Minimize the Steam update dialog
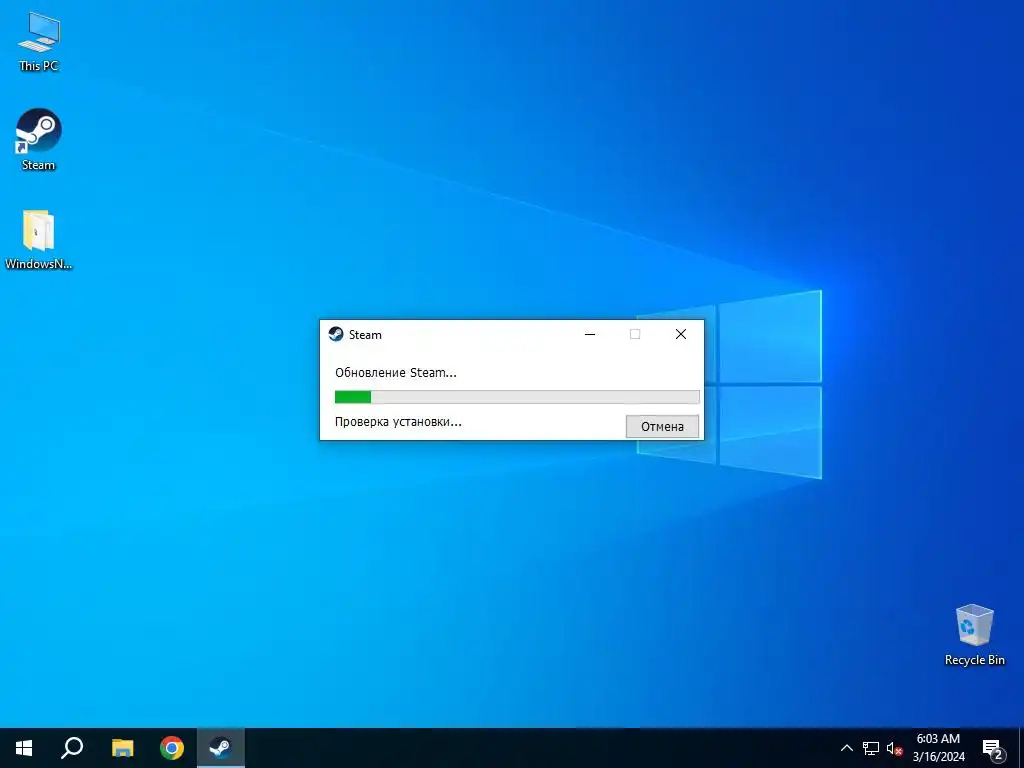1024x768 pixels. (x=590, y=334)
